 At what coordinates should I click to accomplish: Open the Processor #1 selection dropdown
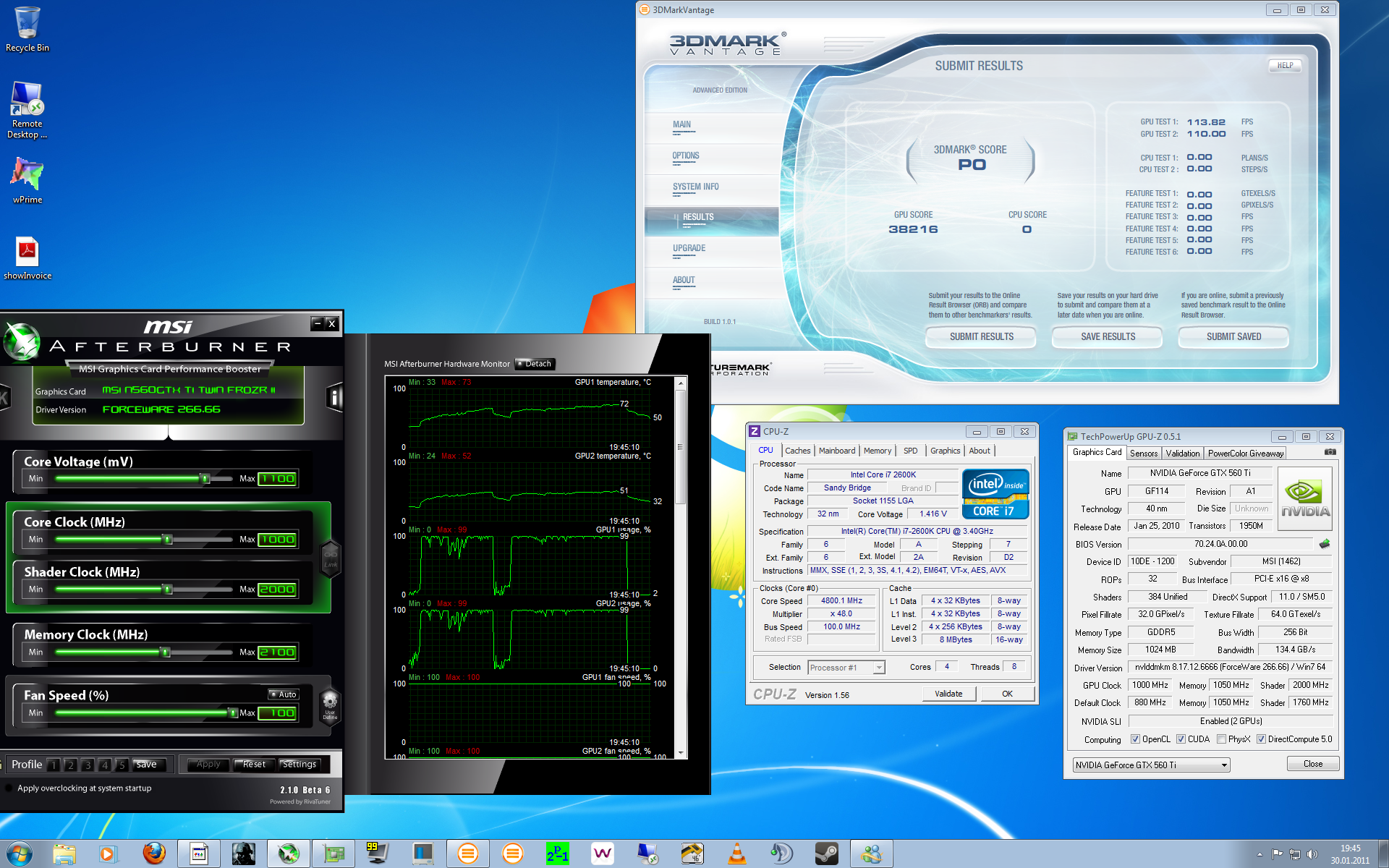(846, 668)
